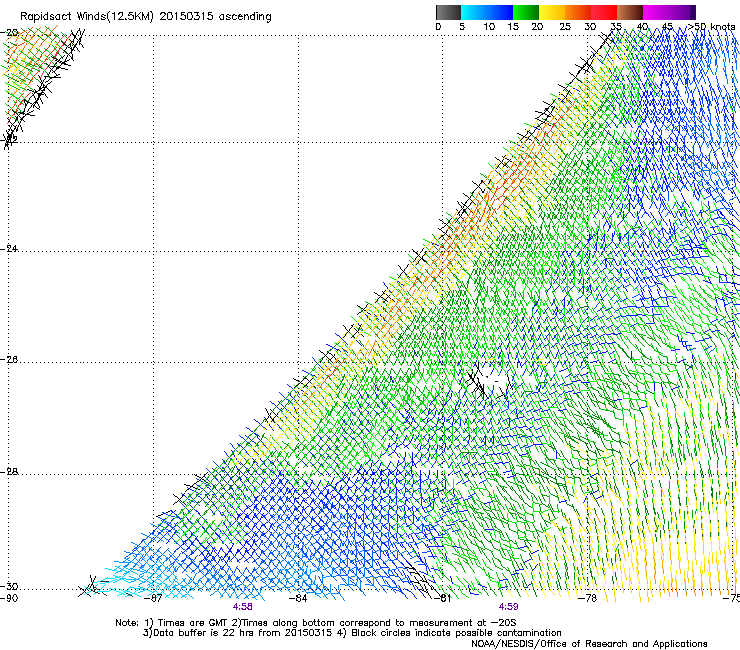Click the Rapidscat Winds title text
The height and width of the screenshot is (650, 740).
tap(145, 17)
